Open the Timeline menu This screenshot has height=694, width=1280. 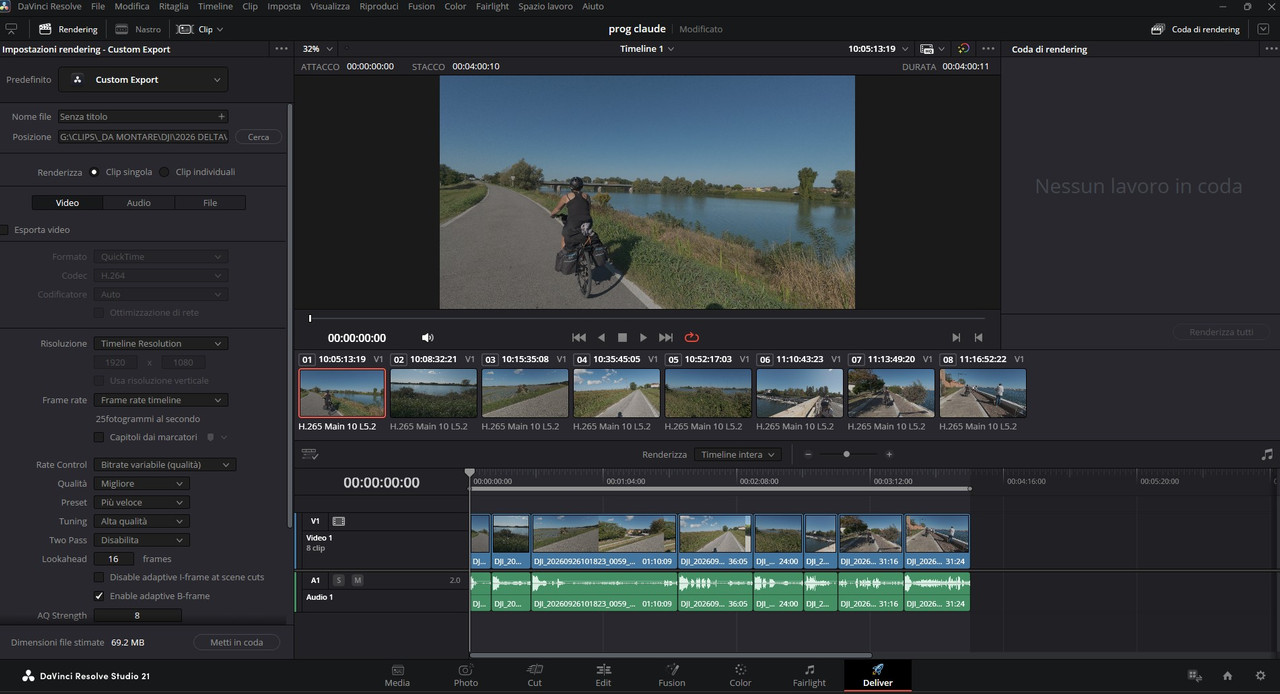(215, 6)
